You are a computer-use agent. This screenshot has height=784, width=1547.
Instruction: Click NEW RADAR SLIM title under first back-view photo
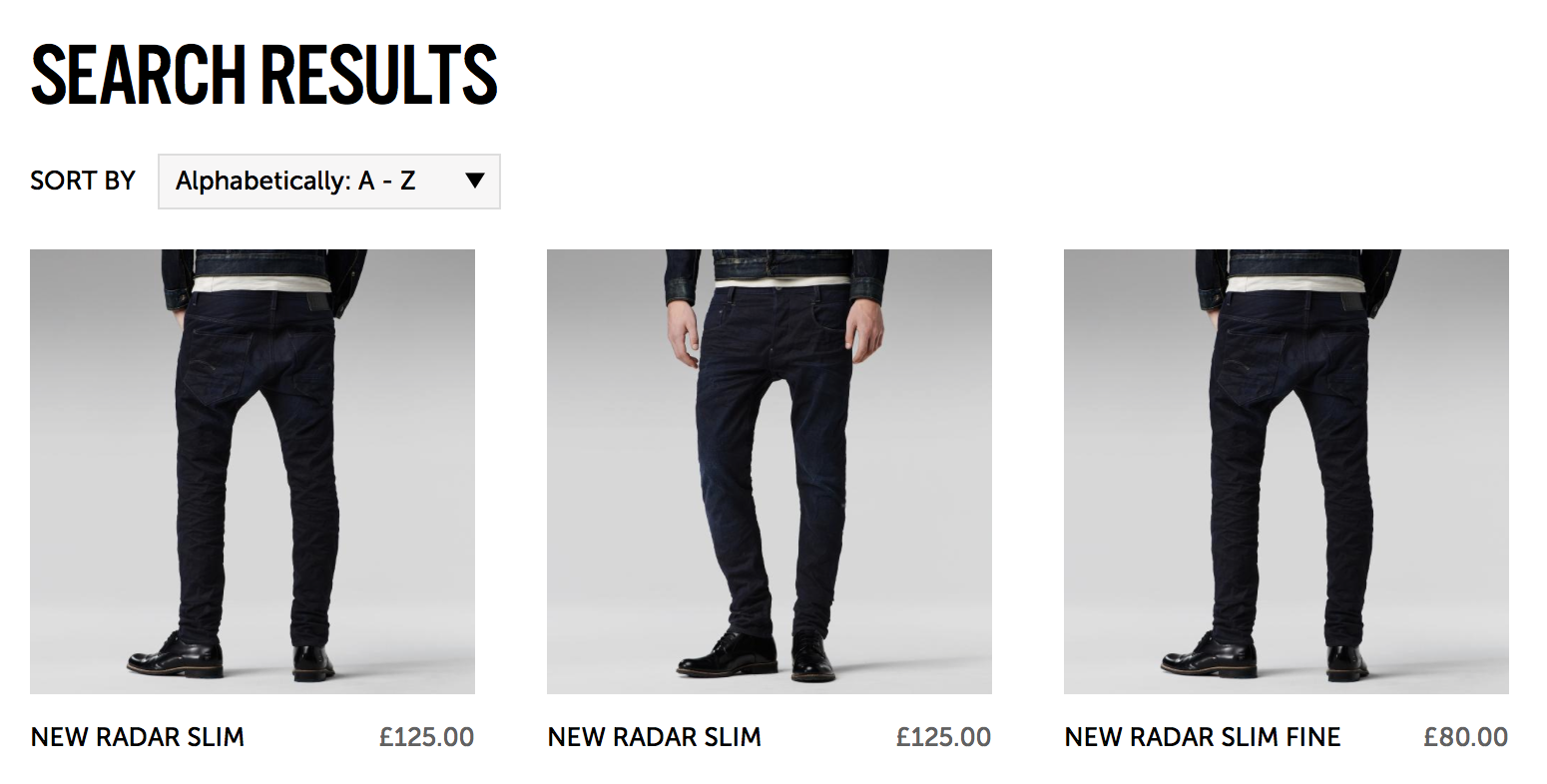coord(138,738)
